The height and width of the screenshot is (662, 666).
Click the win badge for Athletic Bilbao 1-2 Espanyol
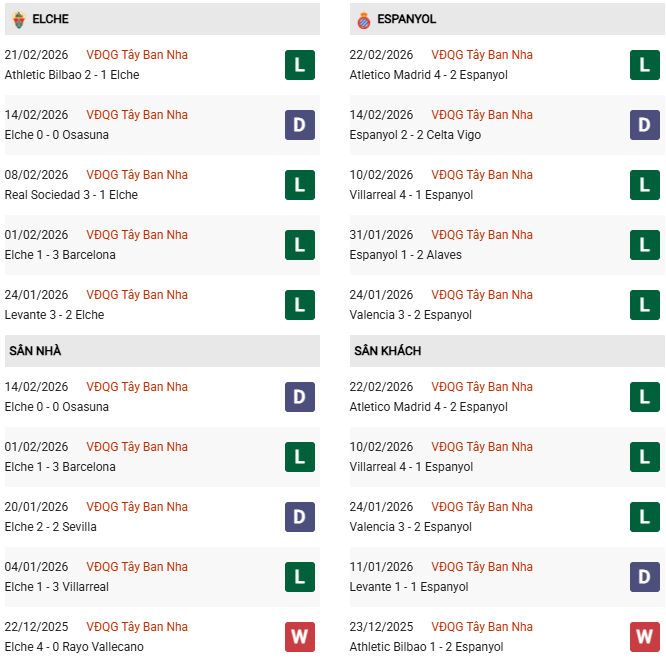(x=644, y=637)
